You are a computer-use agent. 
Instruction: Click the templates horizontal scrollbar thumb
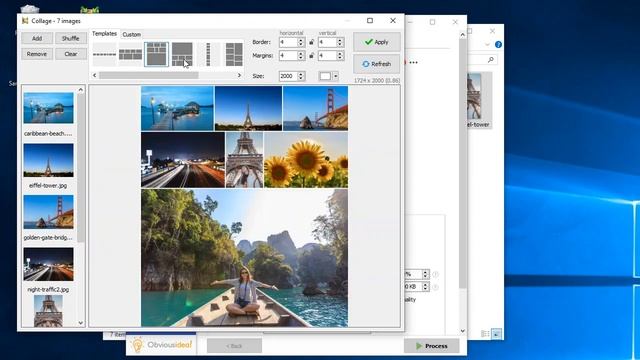(149, 76)
